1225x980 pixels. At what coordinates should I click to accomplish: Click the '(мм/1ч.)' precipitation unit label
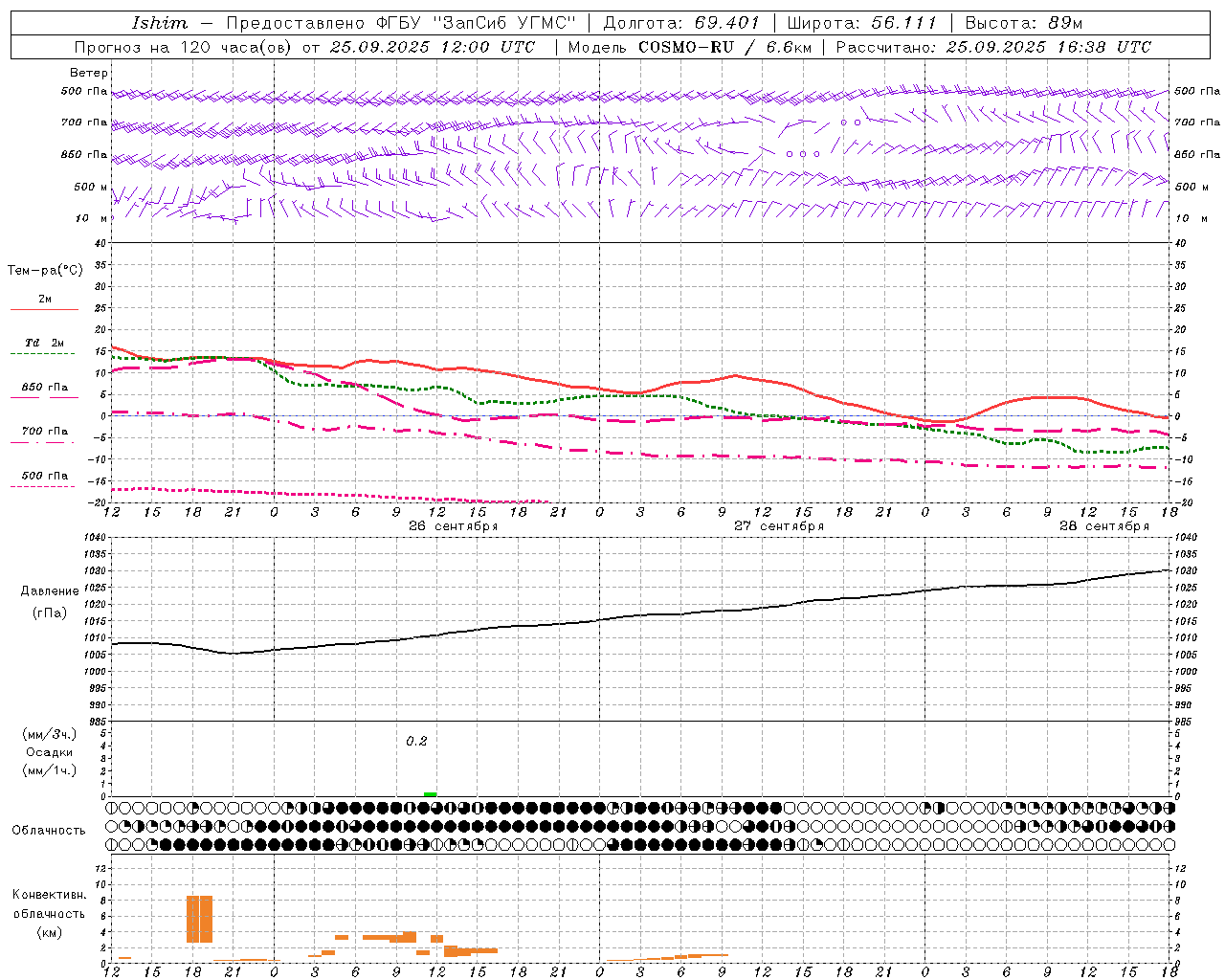click(50, 770)
